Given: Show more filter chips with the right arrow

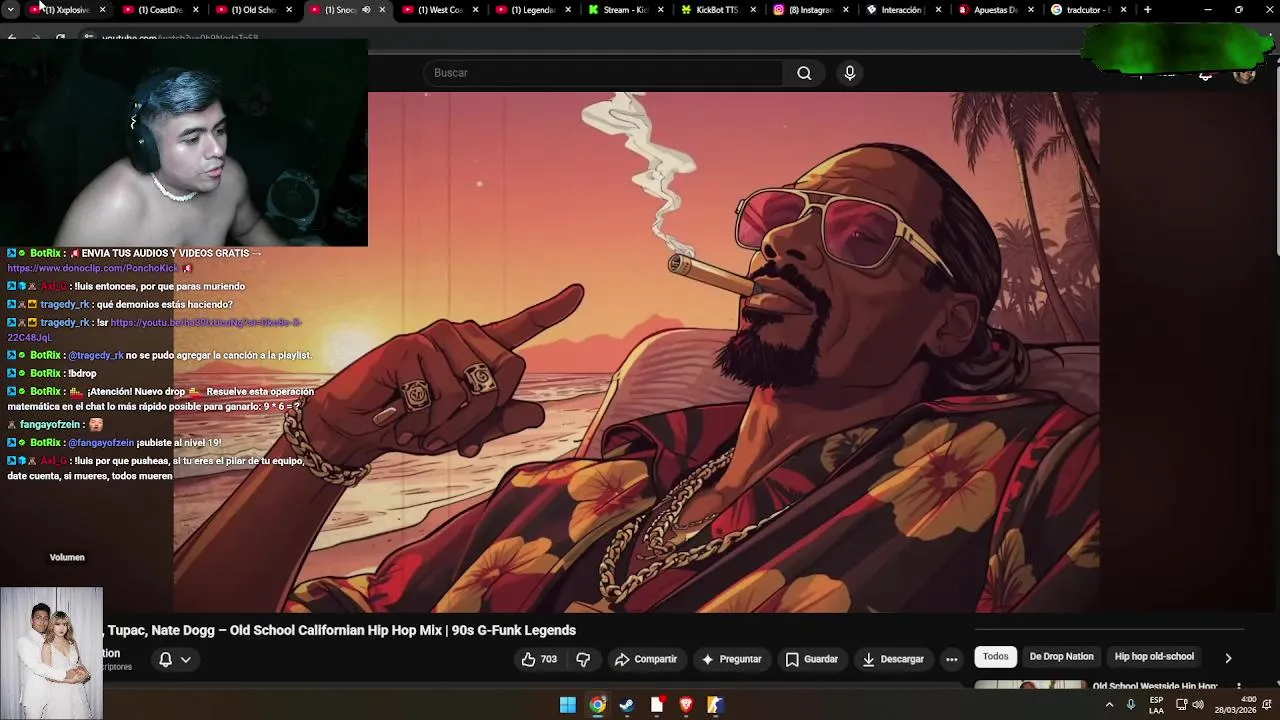Looking at the screenshot, I should coord(1228,657).
